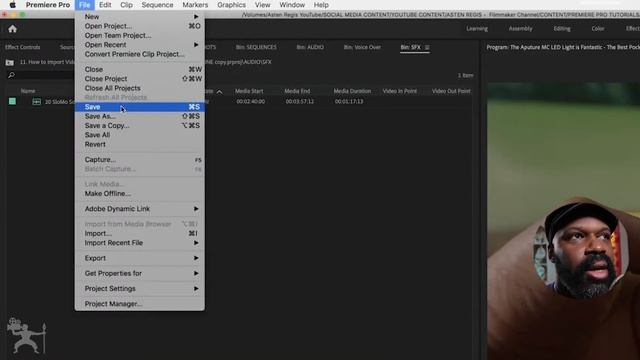640x360 pixels.
Task: Click the sort arrow in column header
Action: (220, 92)
